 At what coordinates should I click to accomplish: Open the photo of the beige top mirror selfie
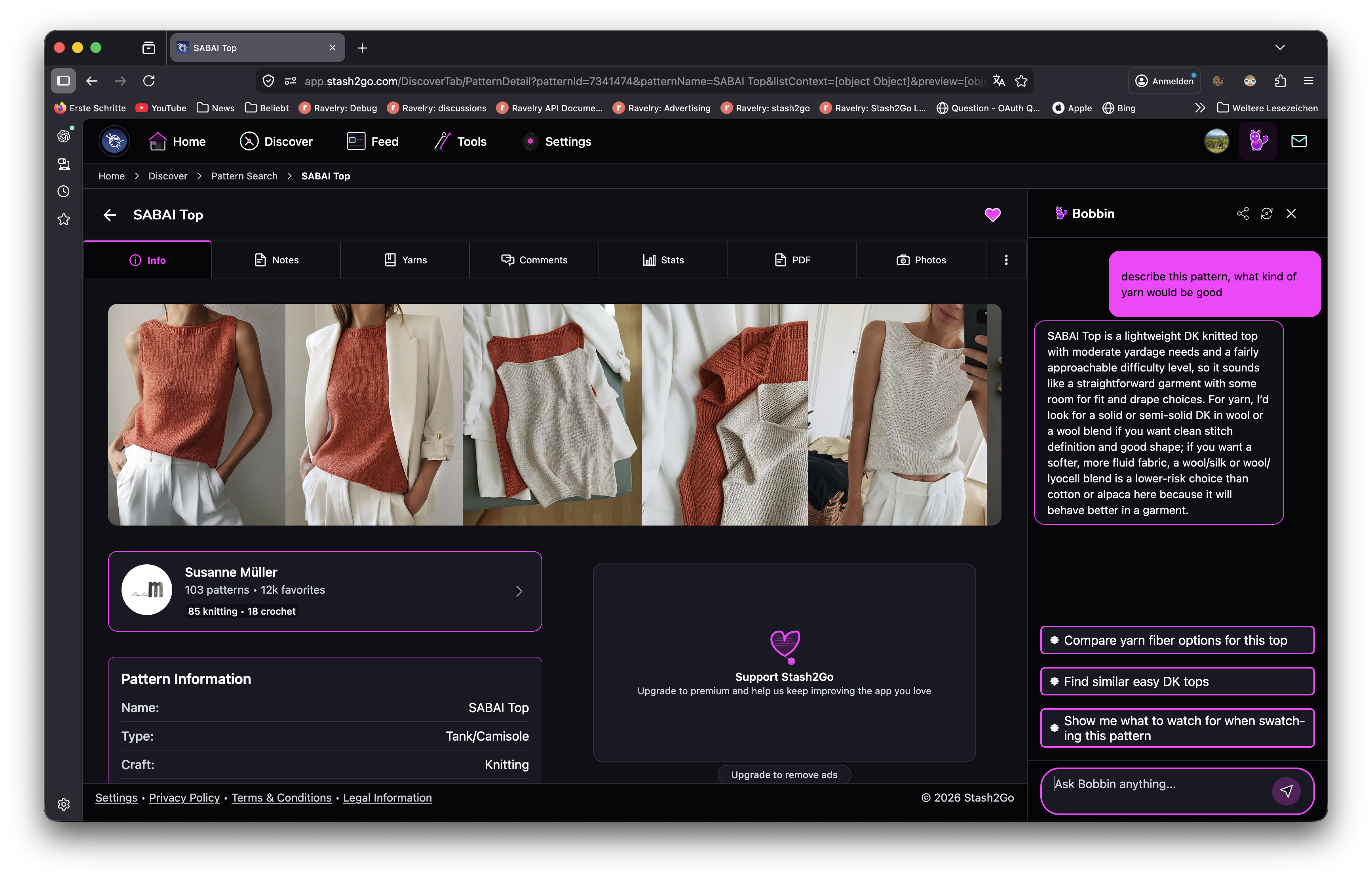(897, 415)
